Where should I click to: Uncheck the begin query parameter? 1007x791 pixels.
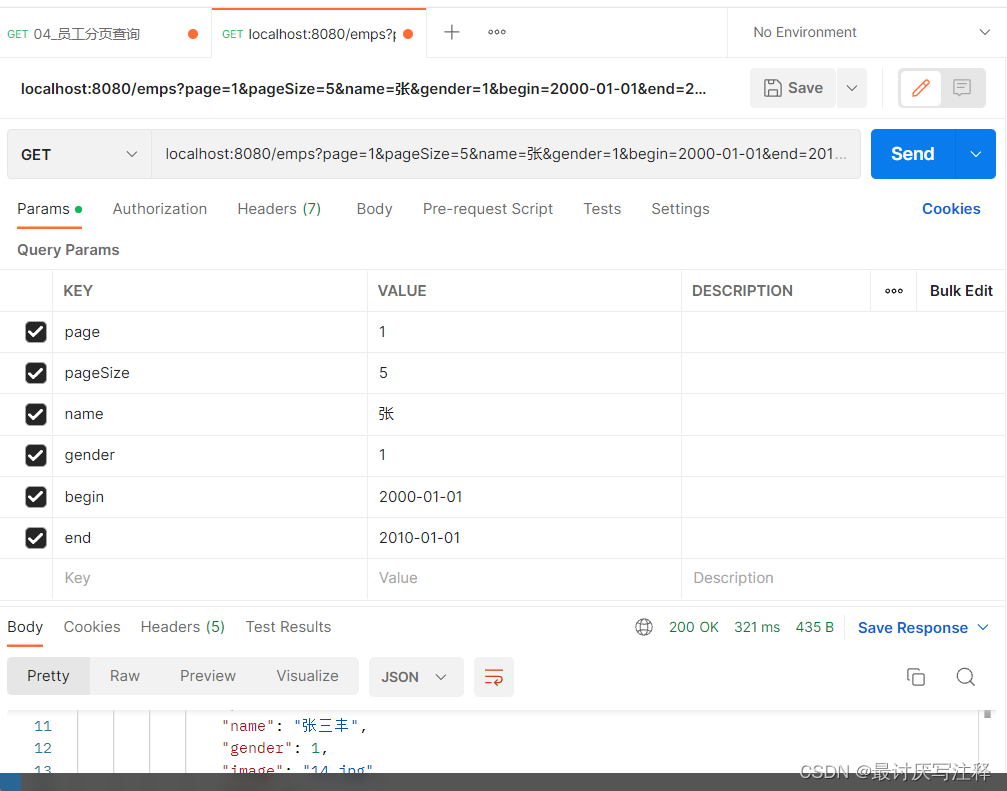[36, 497]
